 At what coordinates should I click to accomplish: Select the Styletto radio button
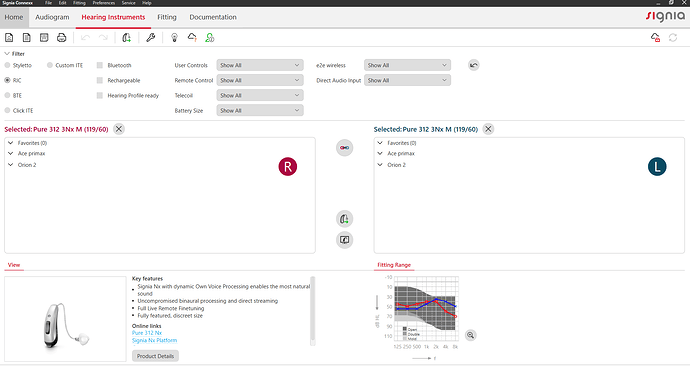(7, 65)
